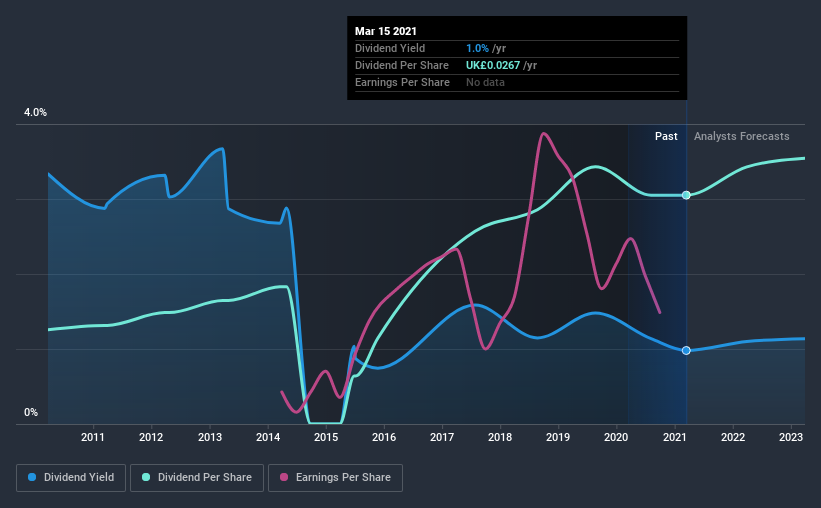
Task: Click the Past section label
Action: (666, 136)
